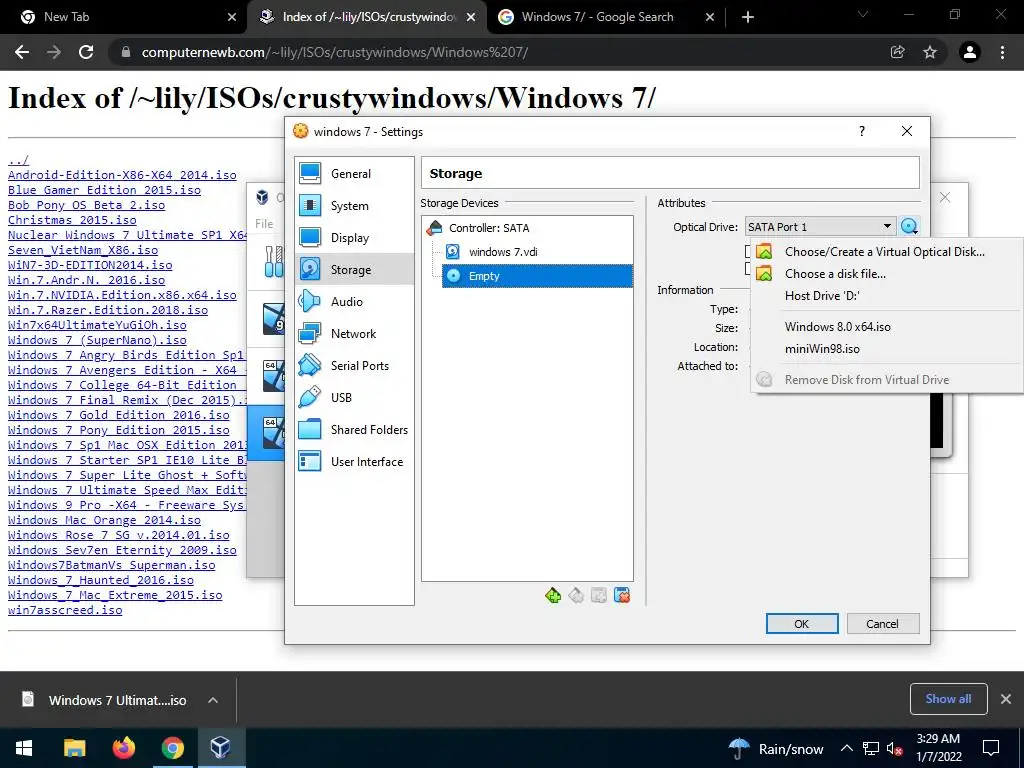The height and width of the screenshot is (768, 1024).
Task: Open Firefox from taskbar
Action: (x=123, y=748)
